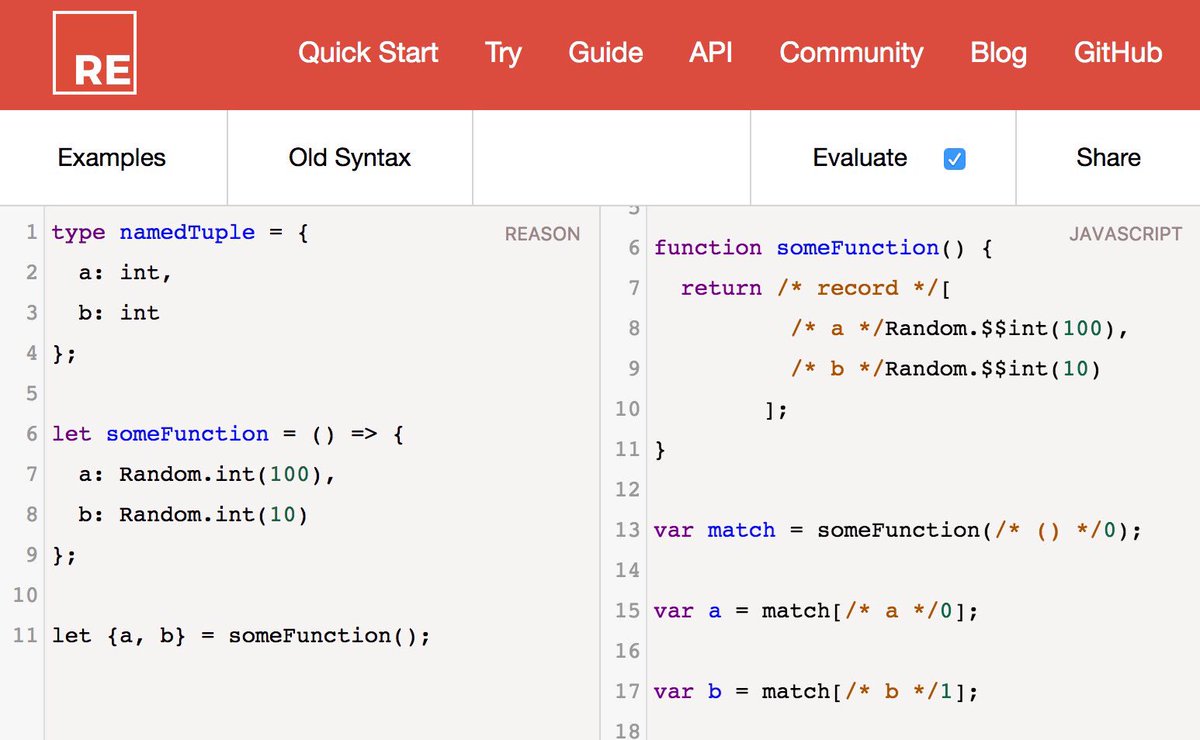Open the Examples menu

coord(112,158)
